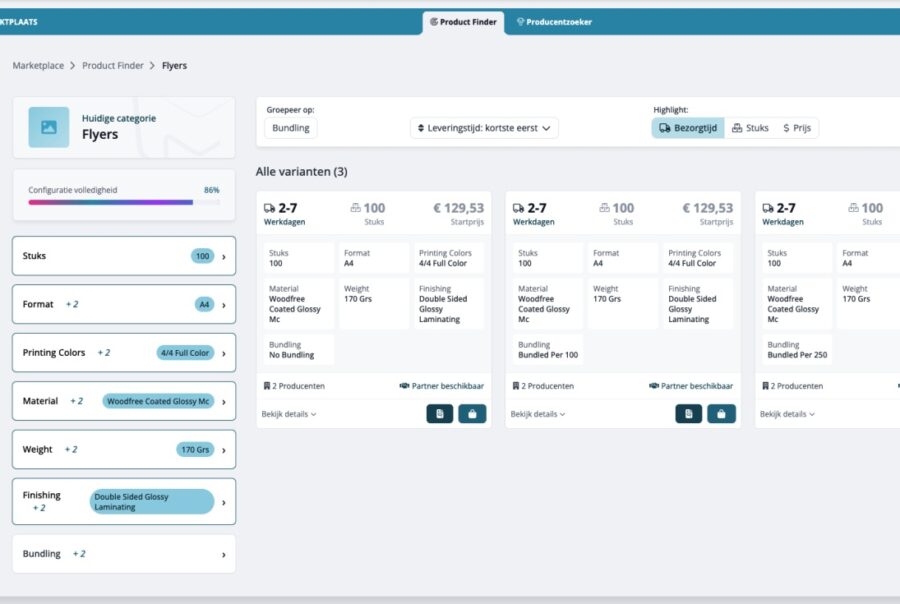900x604 pixels.
Task: Select the Product Finder tab
Action: pos(463,21)
